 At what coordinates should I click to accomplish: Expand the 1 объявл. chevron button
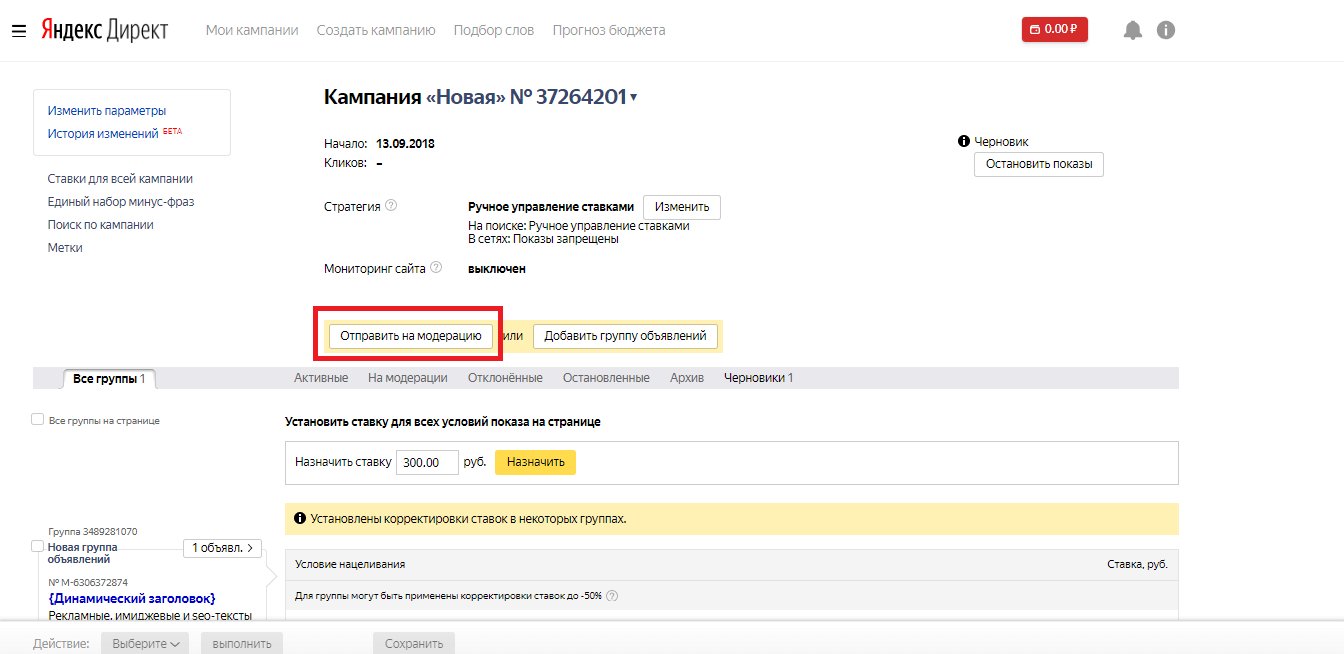[223, 548]
